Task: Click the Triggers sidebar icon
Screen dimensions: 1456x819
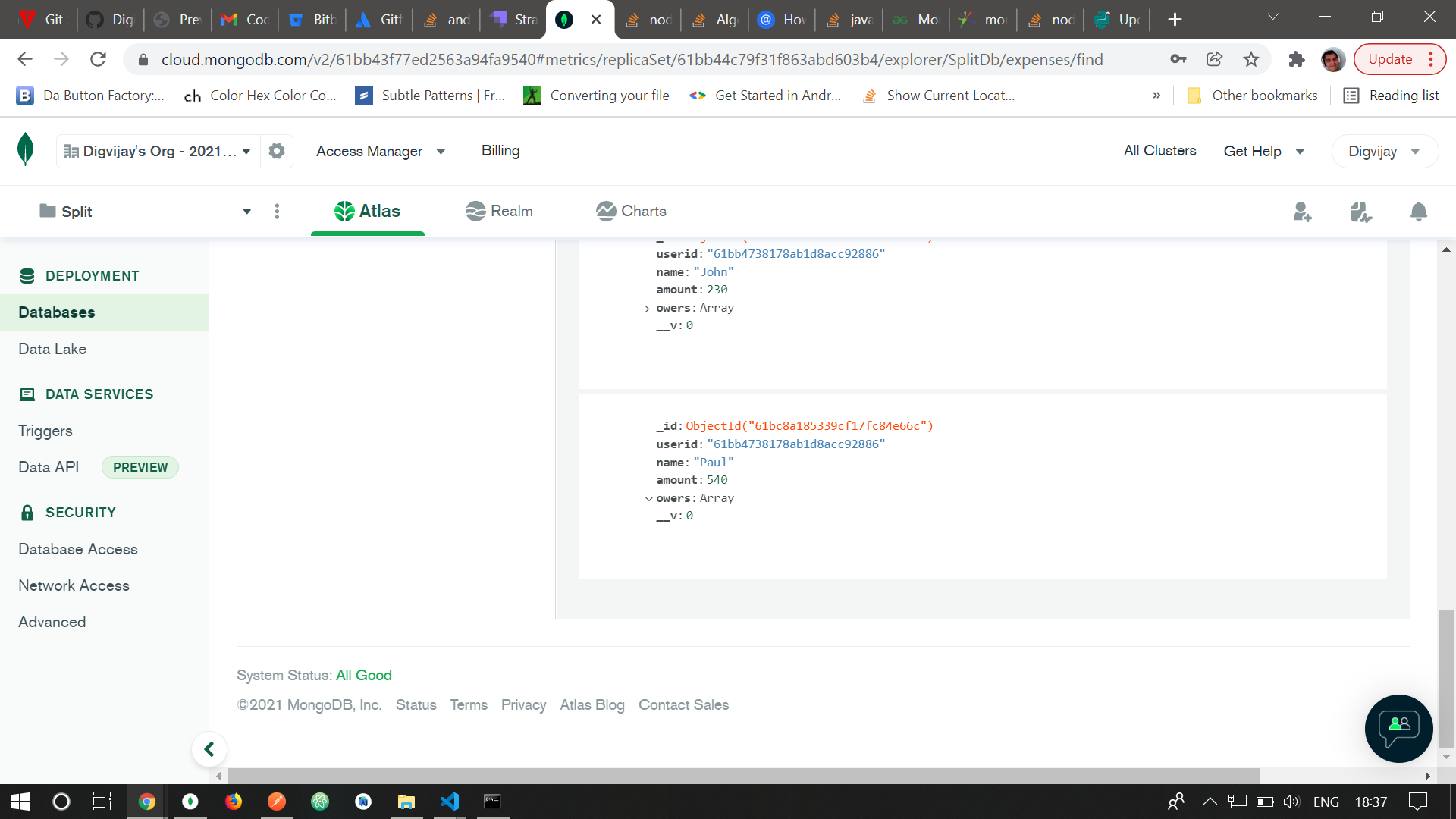Action: click(45, 430)
